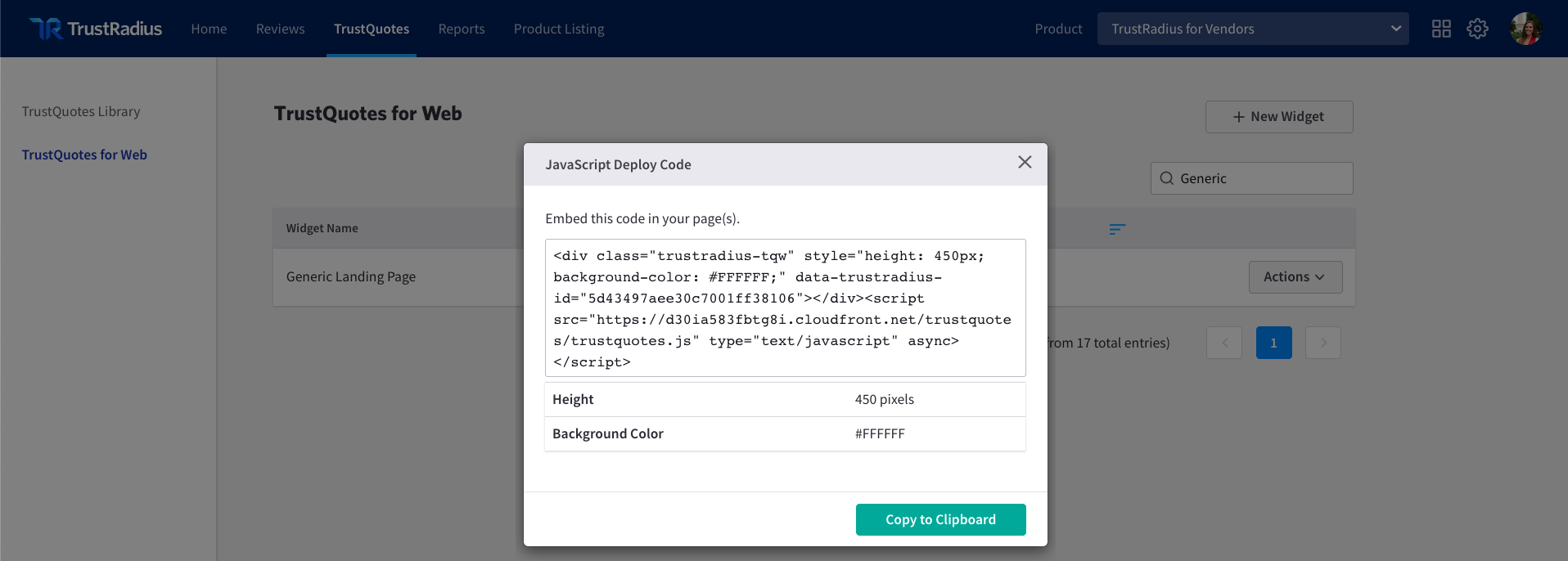Click the Height label
The height and width of the screenshot is (561, 1568).
click(573, 399)
